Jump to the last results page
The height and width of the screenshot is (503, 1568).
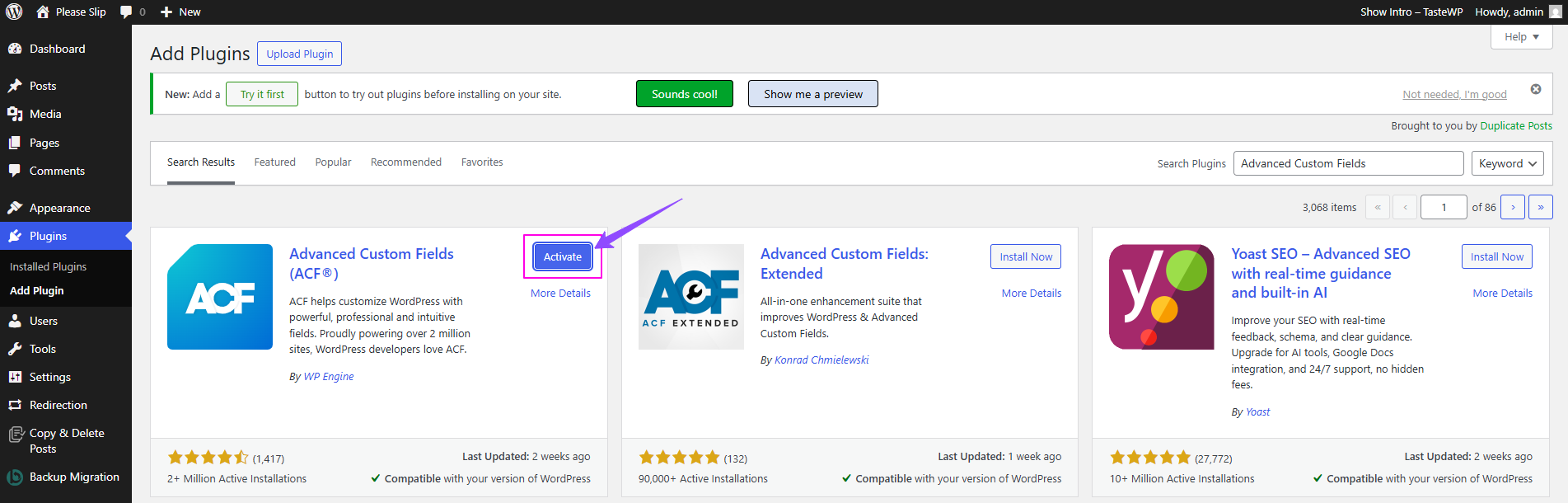coord(1541,207)
